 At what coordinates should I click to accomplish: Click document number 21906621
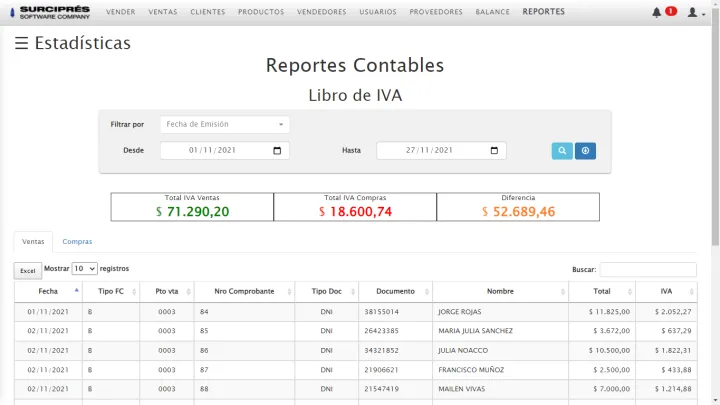pyautogui.click(x=382, y=370)
